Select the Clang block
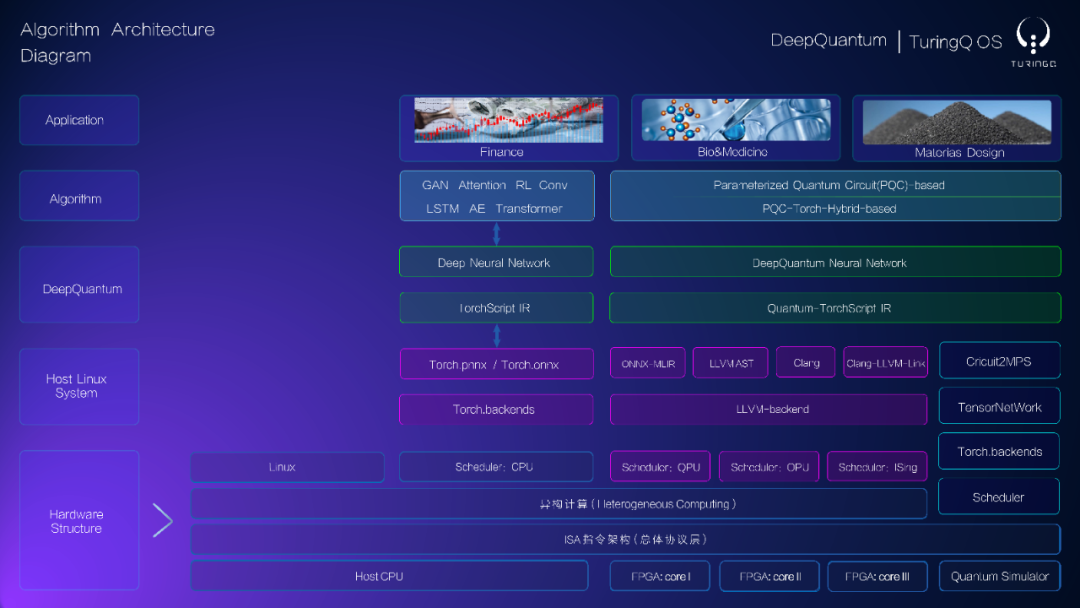Screen dimensions: 1080x608 pyautogui.click(x=805, y=363)
